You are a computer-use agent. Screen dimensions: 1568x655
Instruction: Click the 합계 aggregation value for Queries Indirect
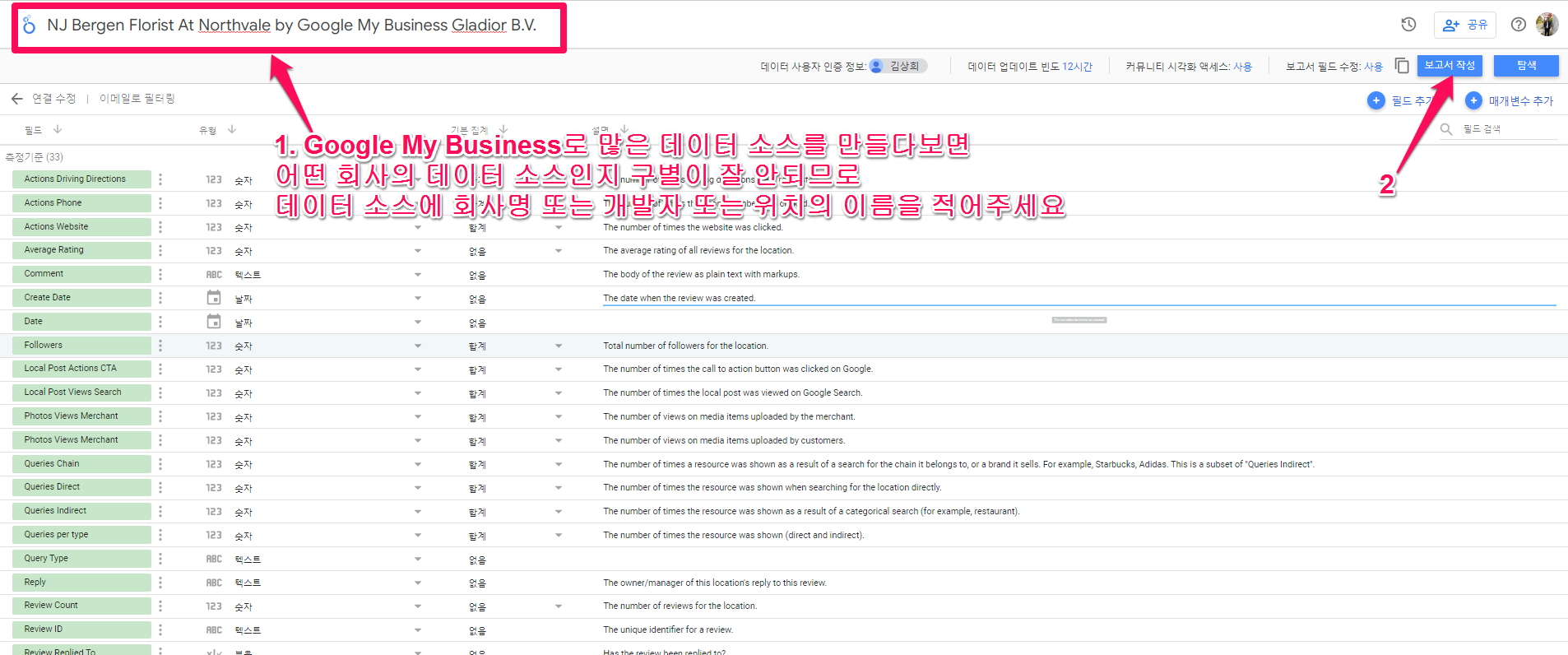click(477, 512)
